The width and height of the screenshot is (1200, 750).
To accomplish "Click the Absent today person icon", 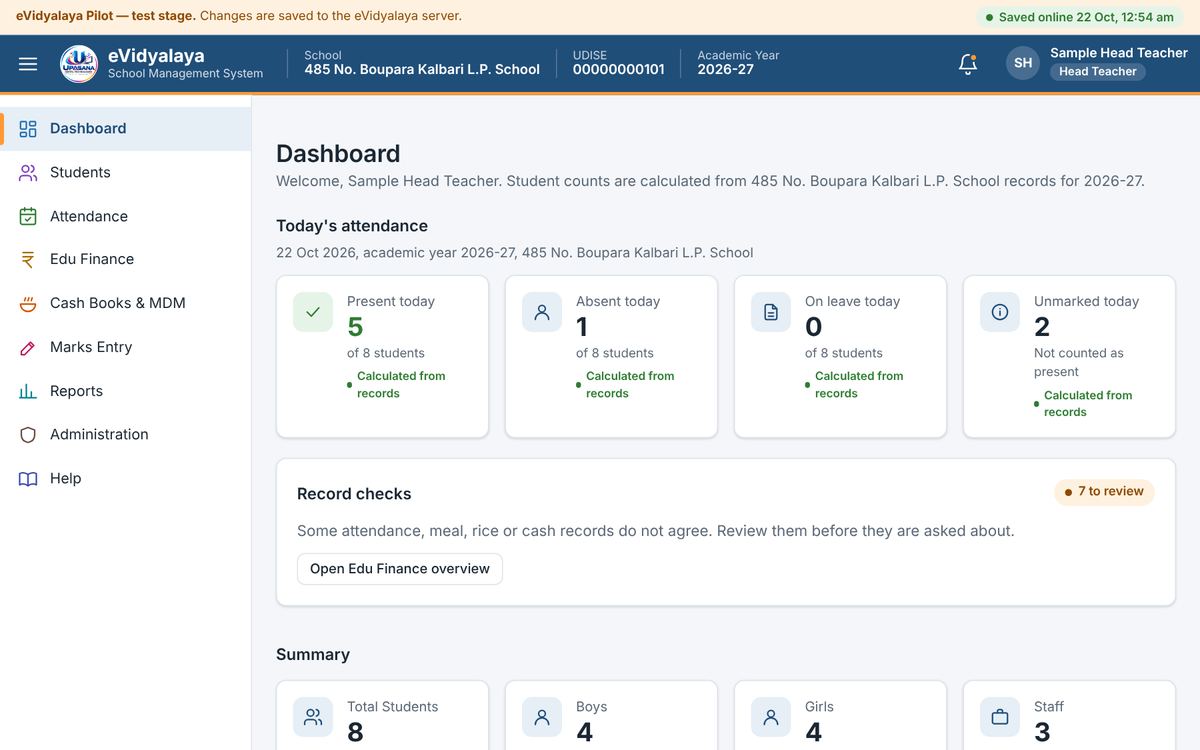I will click(x=542, y=312).
